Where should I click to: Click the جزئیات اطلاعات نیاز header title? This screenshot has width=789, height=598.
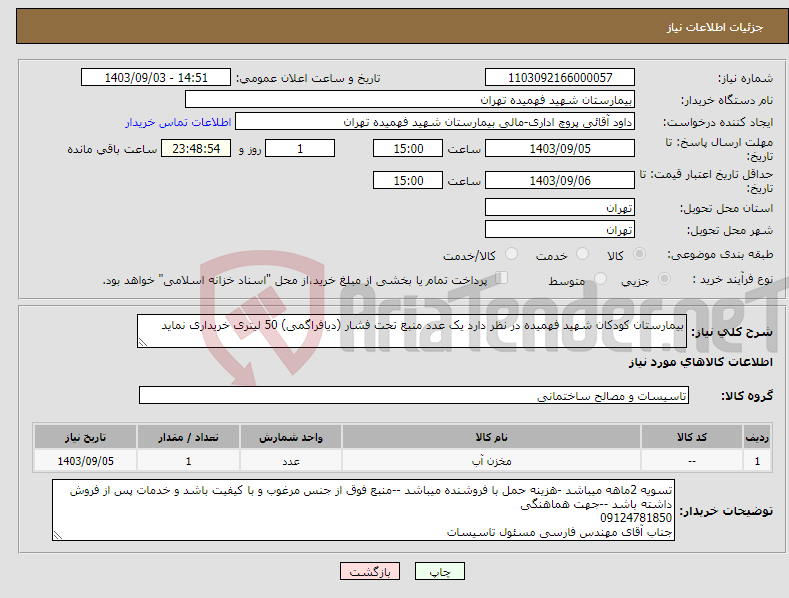pos(715,27)
